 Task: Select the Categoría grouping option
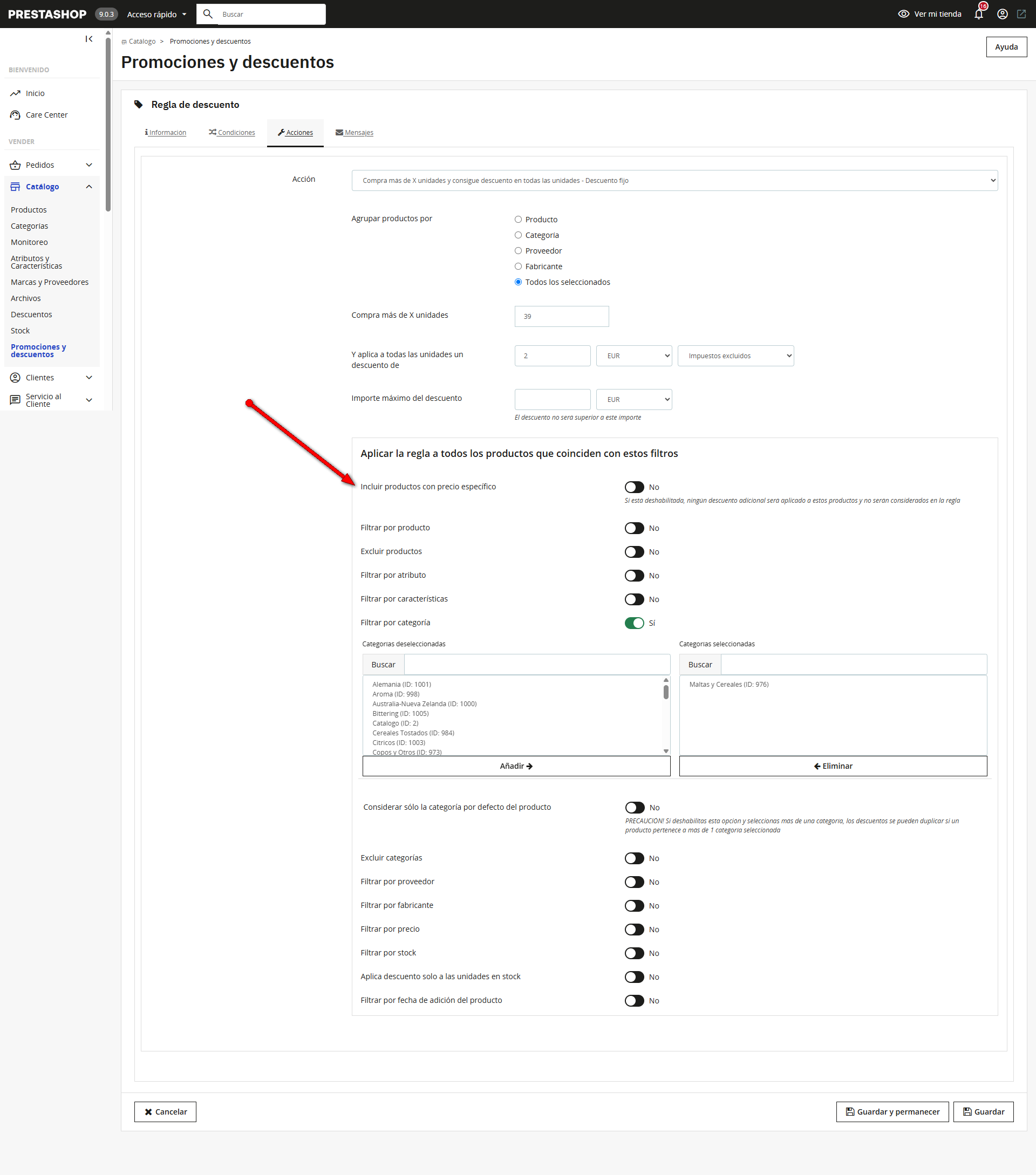(x=518, y=235)
